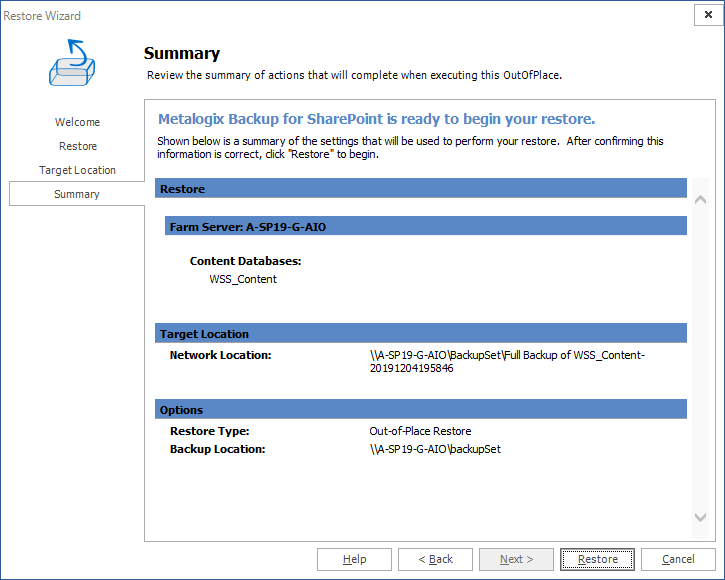
Task: Click the summary scroll down arrow
Action: (700, 517)
